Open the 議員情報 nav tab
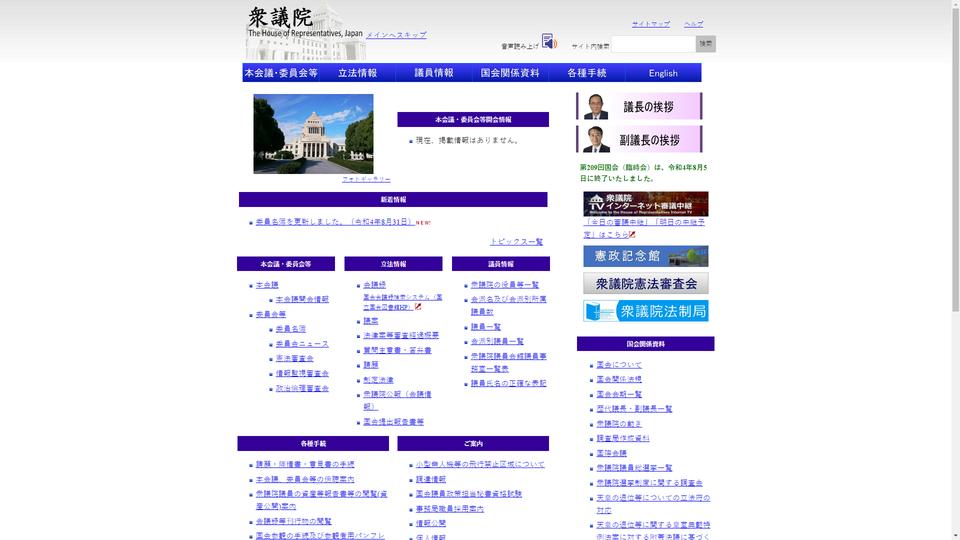960x540 pixels. coord(433,73)
